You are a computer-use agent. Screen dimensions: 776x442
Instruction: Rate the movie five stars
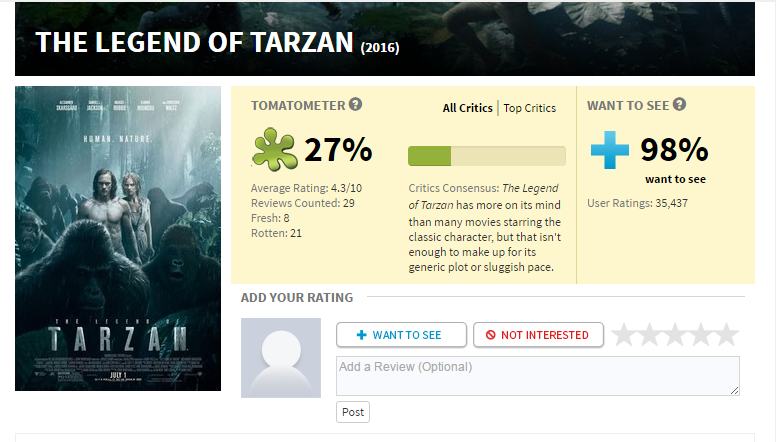[727, 335]
